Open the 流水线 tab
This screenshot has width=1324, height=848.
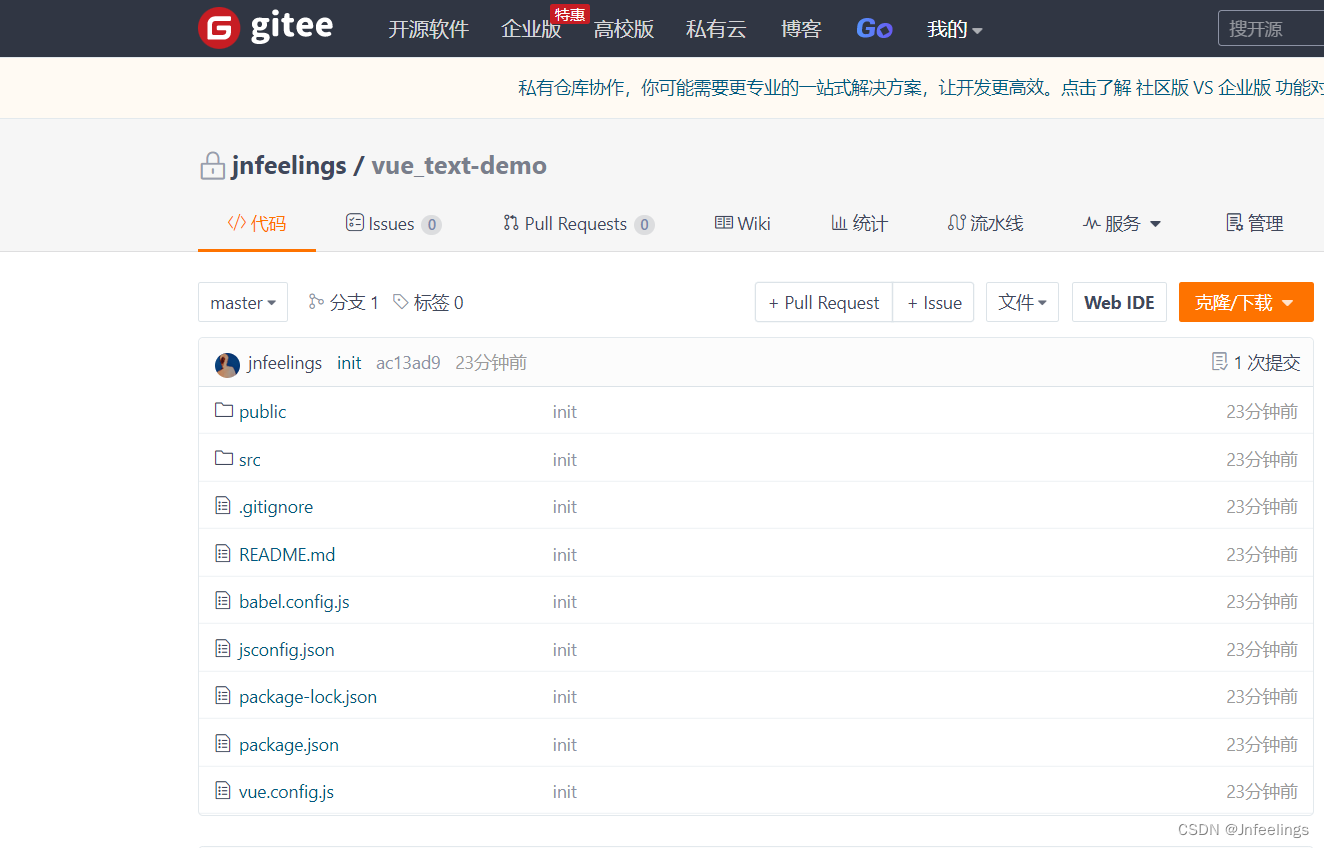point(985,223)
